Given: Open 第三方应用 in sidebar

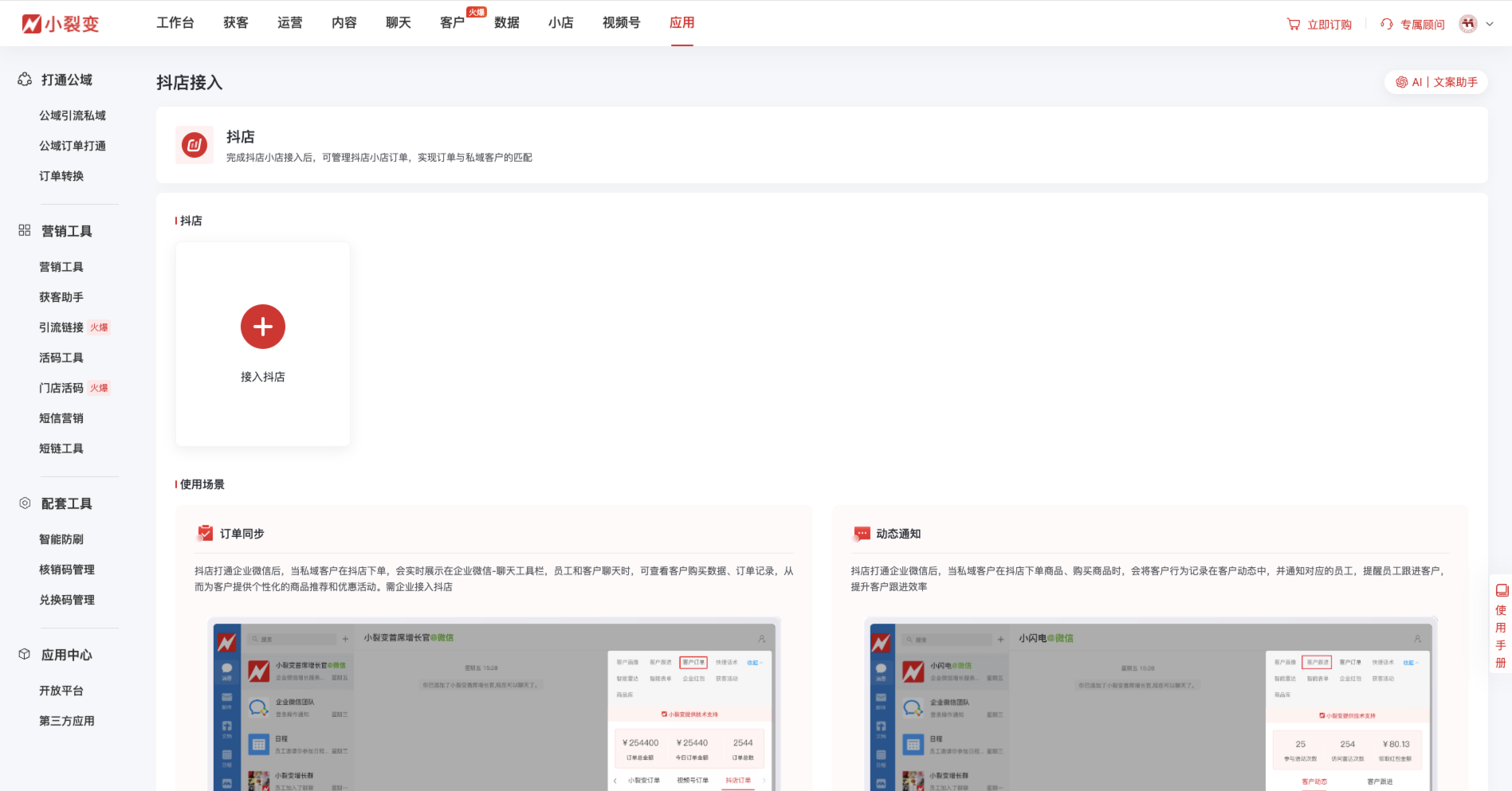Looking at the screenshot, I should 67,721.
